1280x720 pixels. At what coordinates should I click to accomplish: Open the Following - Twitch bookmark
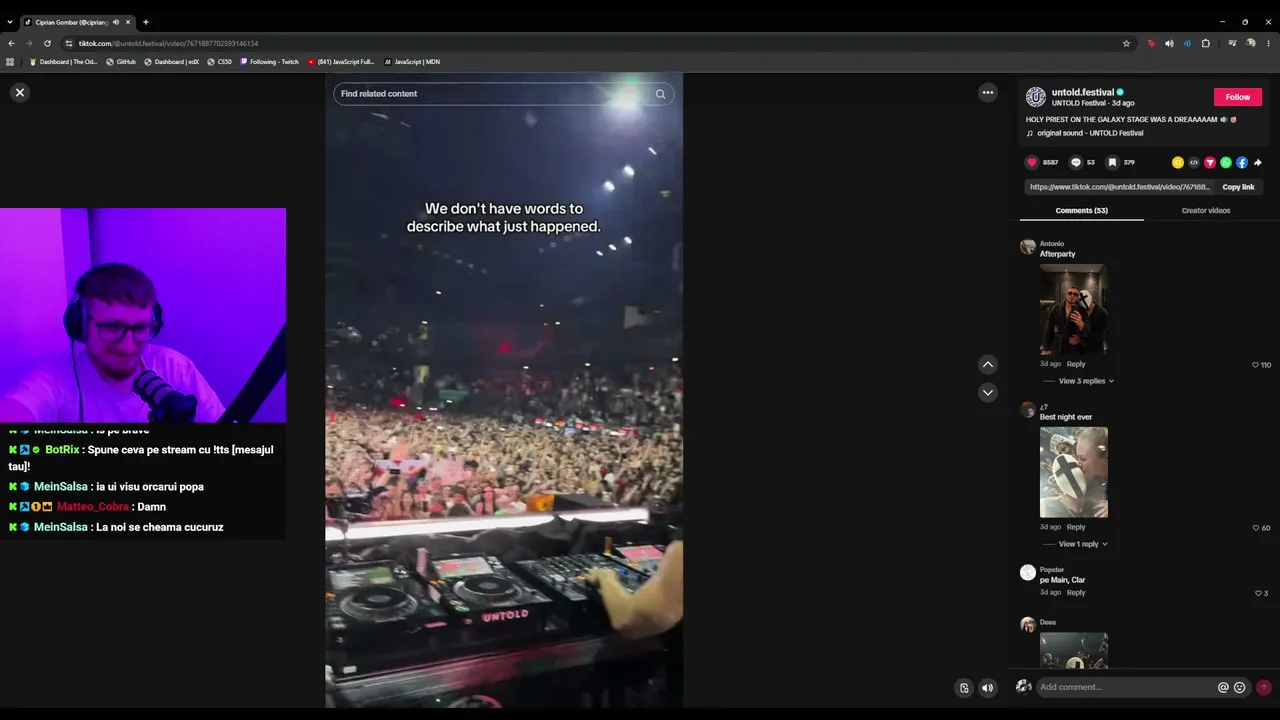point(270,62)
